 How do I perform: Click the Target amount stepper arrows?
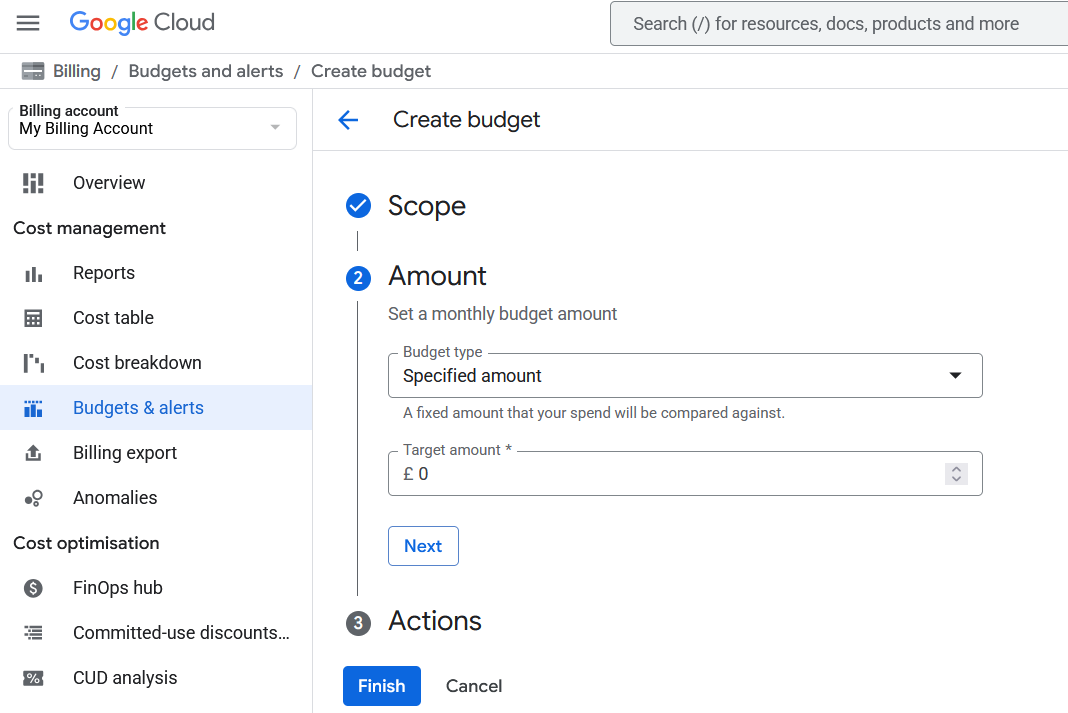click(x=956, y=473)
